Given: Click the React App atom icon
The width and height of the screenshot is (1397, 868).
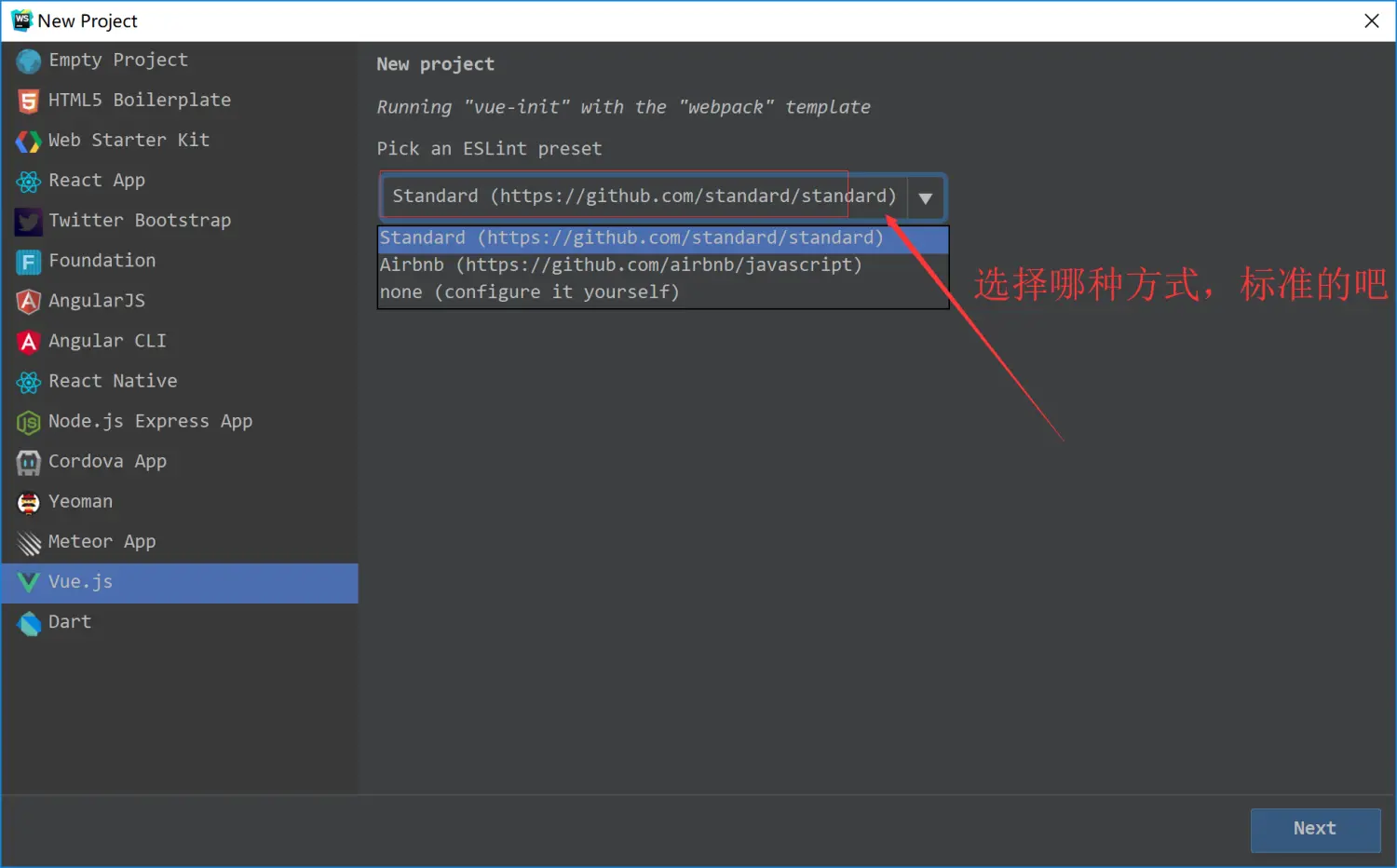Looking at the screenshot, I should point(29,181).
